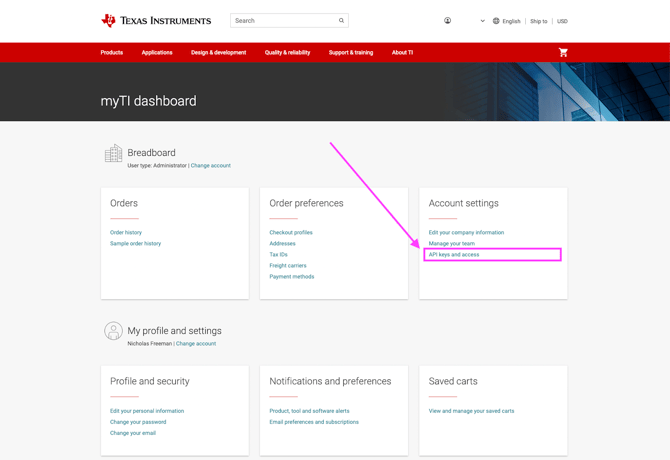Click the globe language icon

coord(496,21)
